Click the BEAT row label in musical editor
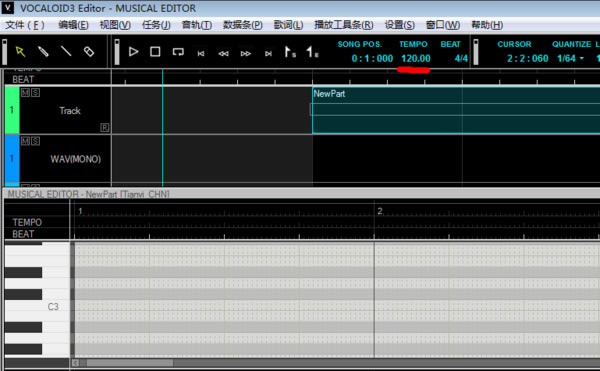Viewport: 600px width, 371px height. coord(23,234)
